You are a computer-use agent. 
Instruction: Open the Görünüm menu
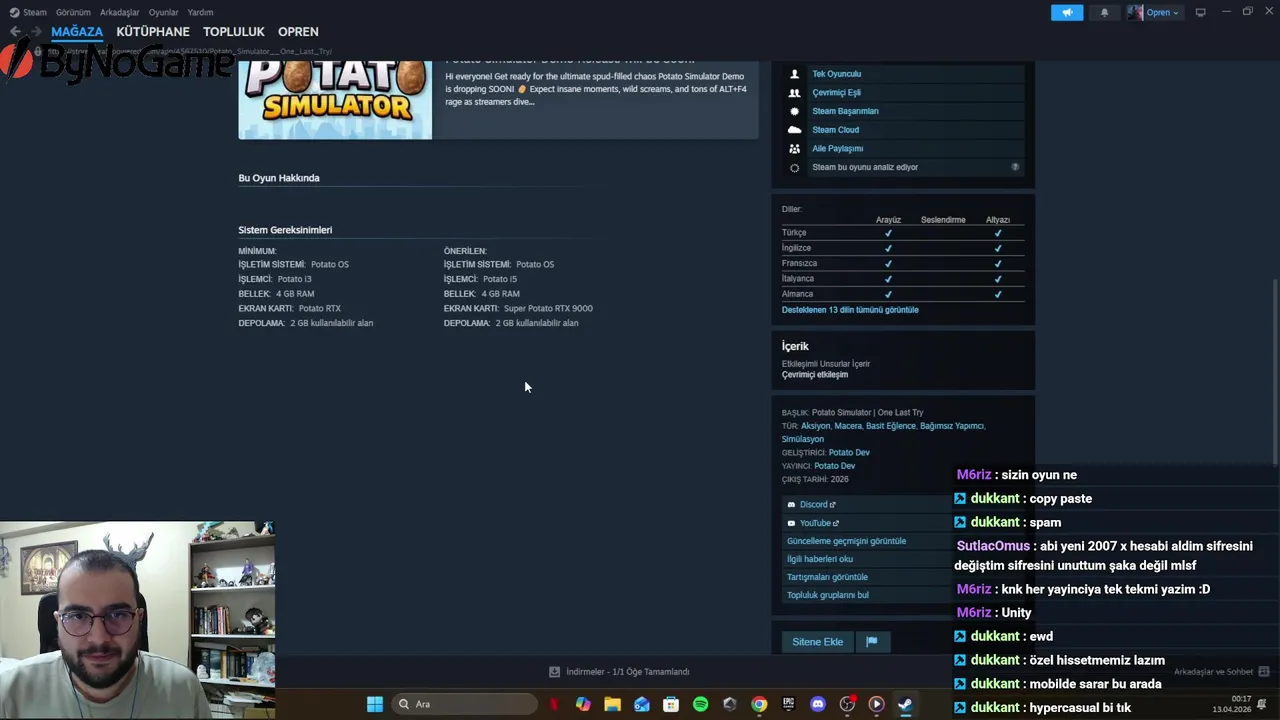[73, 12]
